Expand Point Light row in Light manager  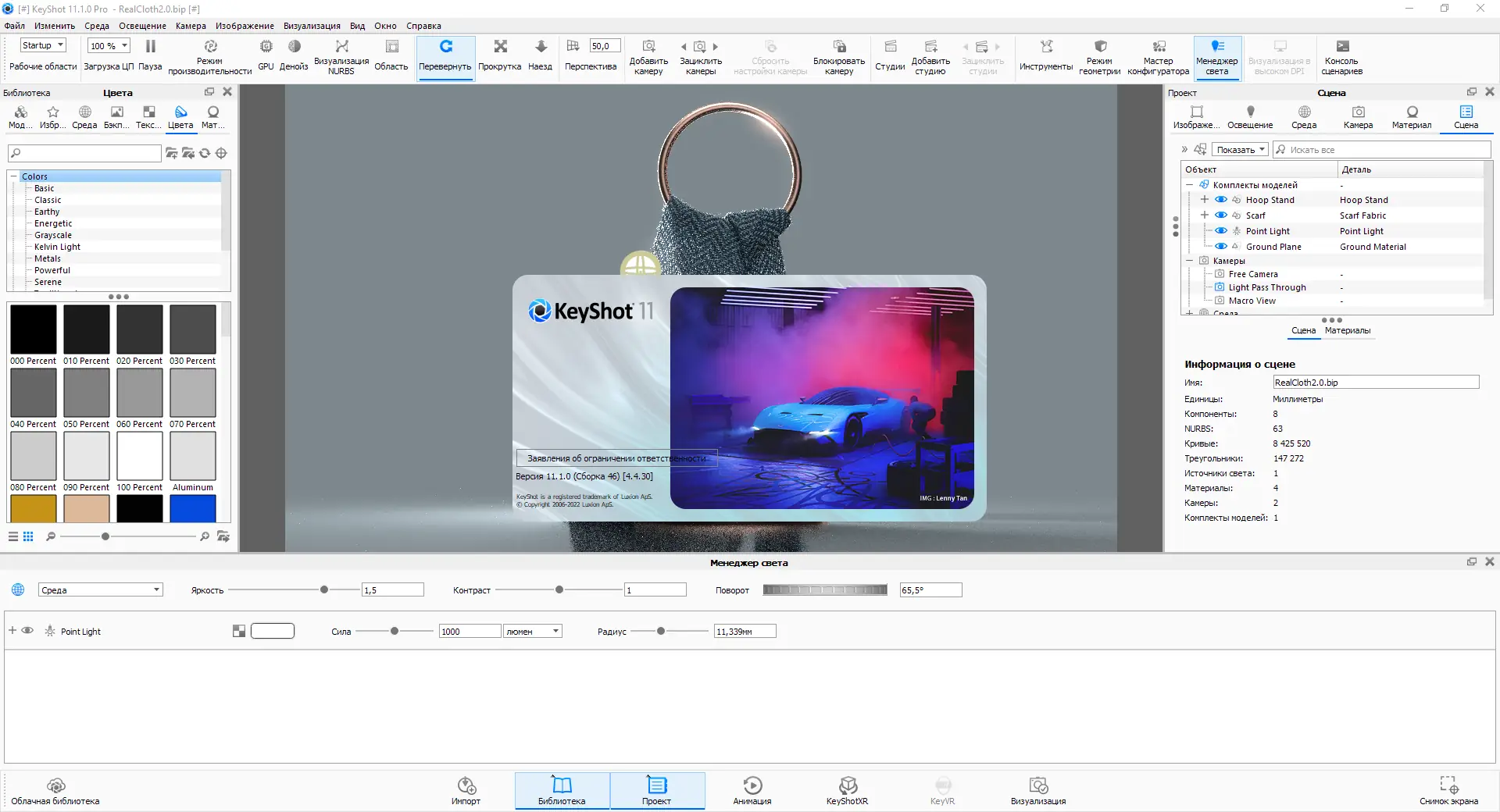12,631
